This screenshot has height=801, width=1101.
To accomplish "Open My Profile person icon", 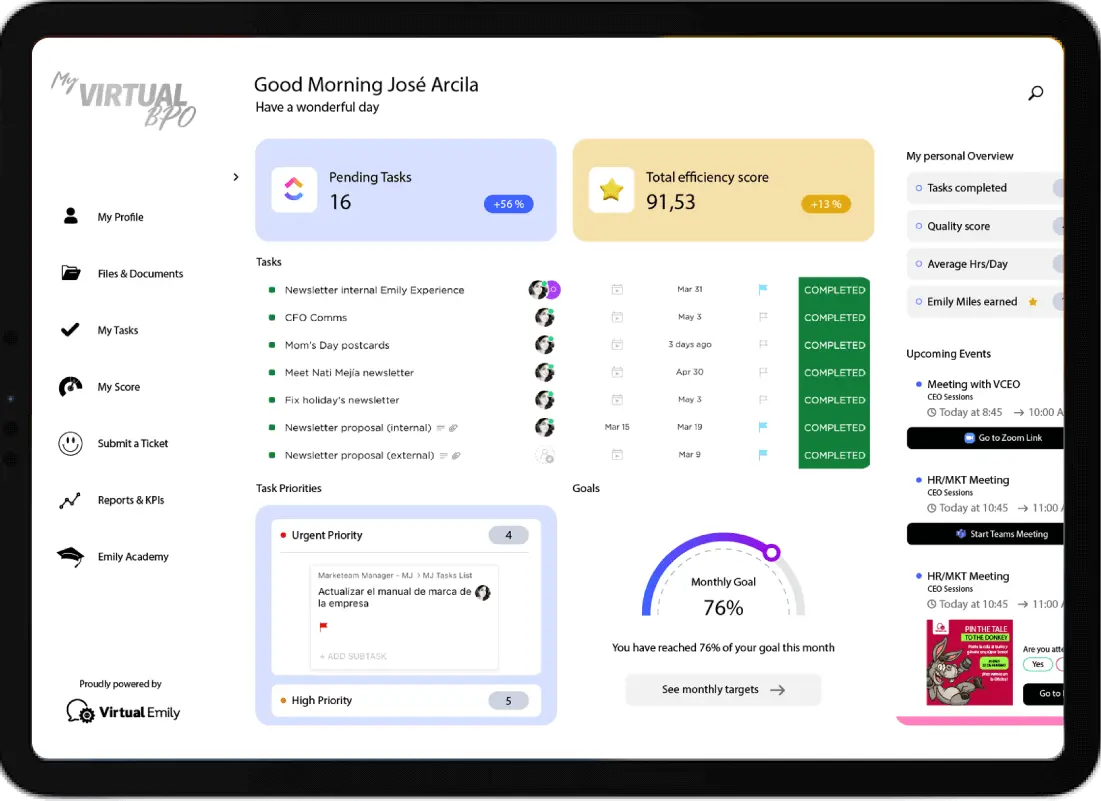I will [70, 217].
